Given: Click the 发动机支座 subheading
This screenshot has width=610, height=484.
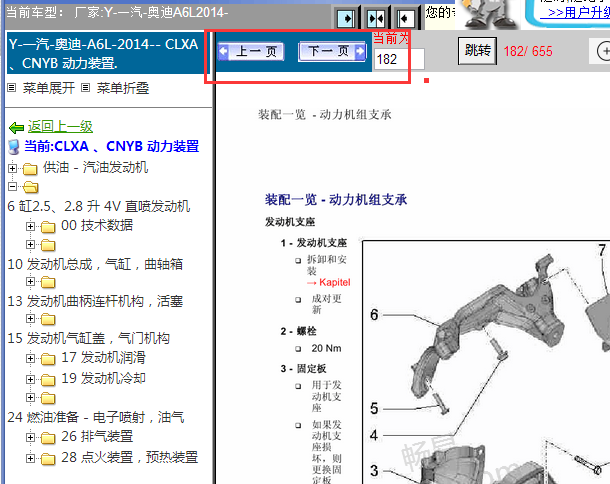Looking at the screenshot, I should tap(290, 222).
